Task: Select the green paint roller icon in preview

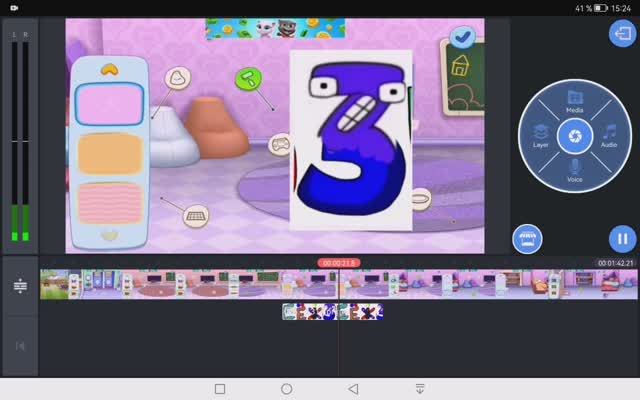Action: point(249,79)
